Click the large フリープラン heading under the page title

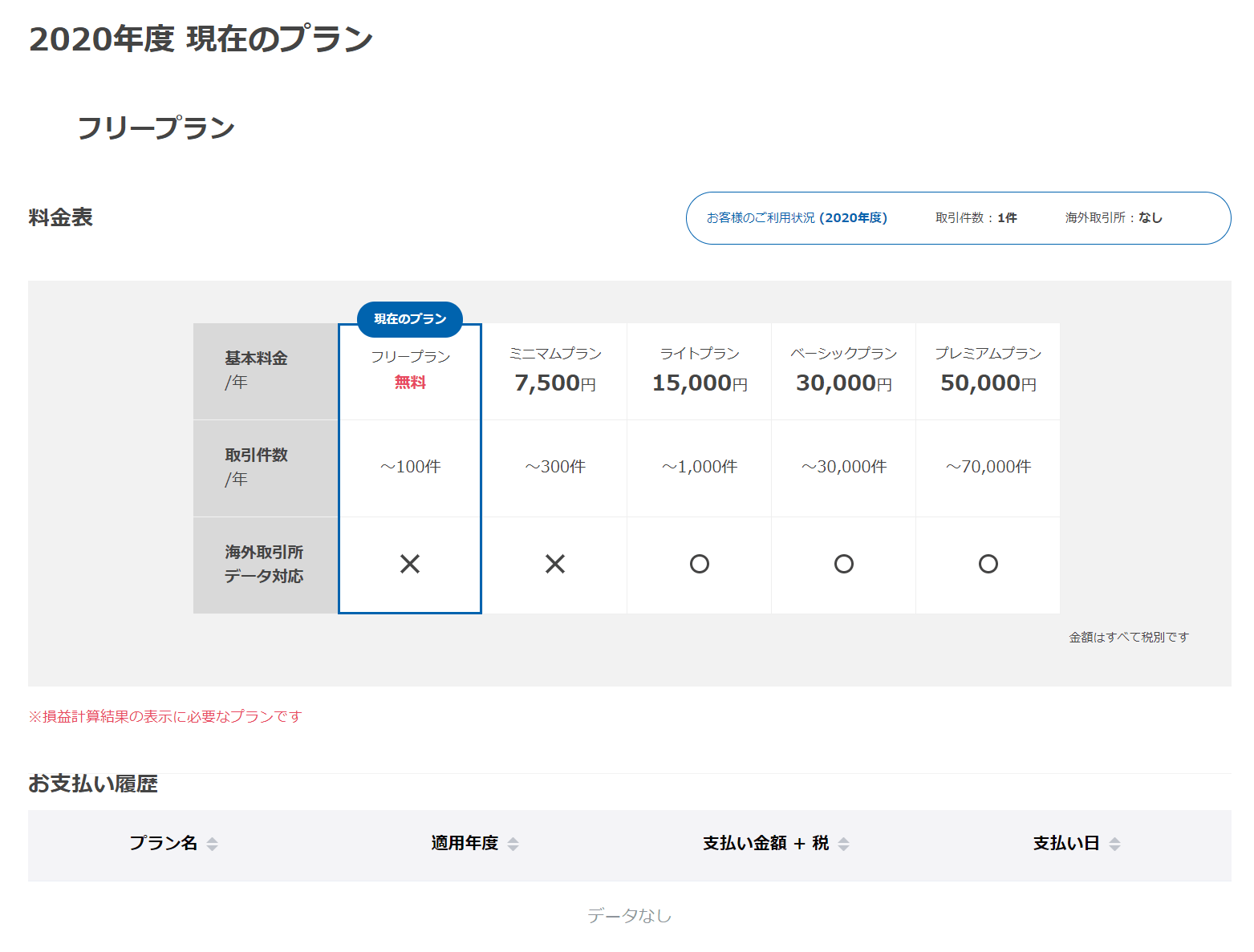(x=156, y=128)
